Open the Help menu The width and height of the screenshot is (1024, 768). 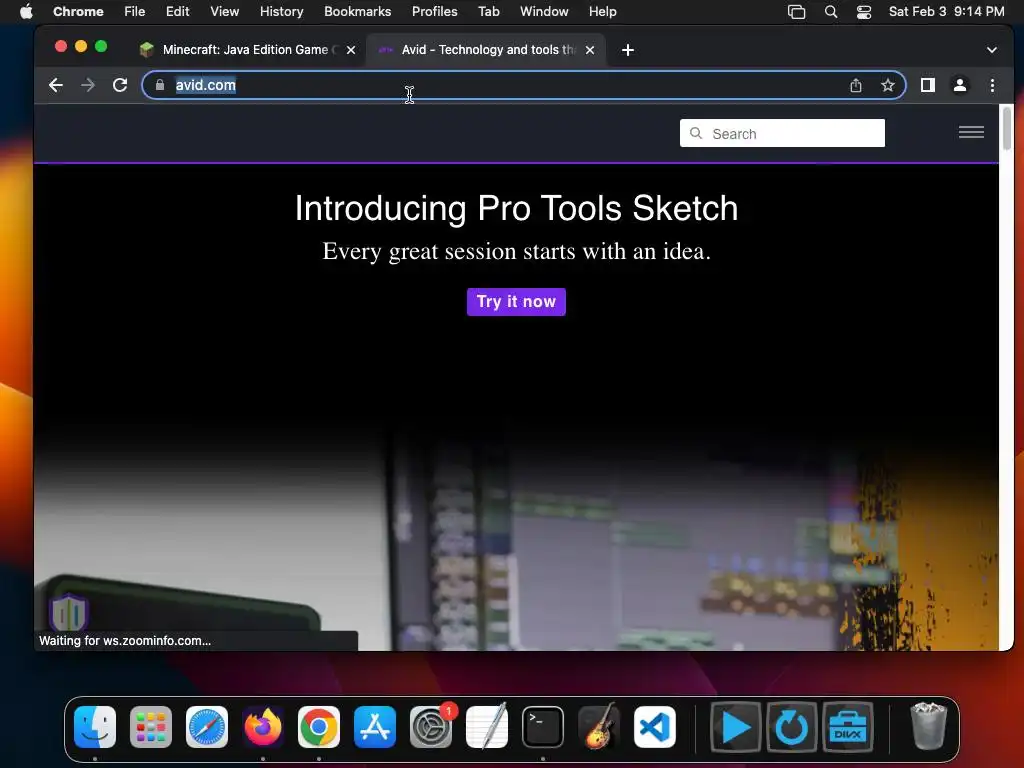[x=602, y=12]
